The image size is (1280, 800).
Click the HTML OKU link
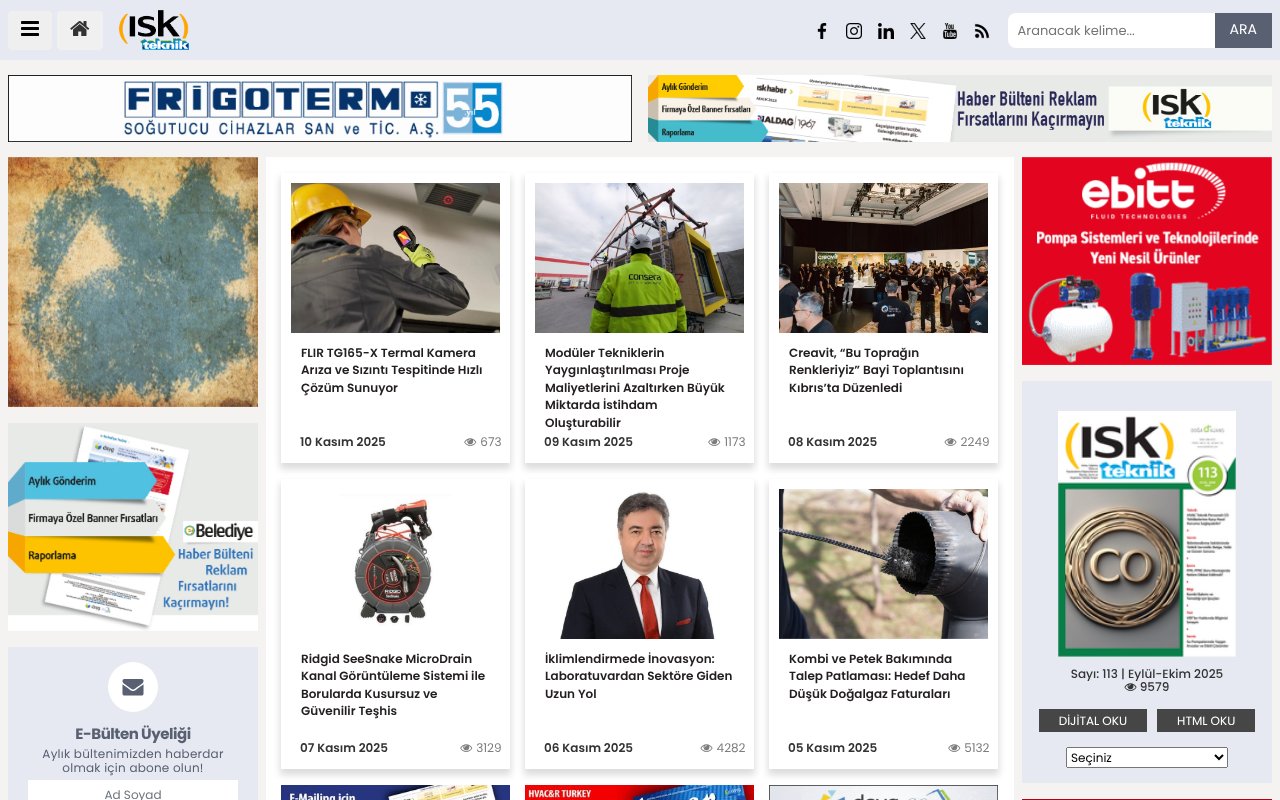click(x=1206, y=720)
